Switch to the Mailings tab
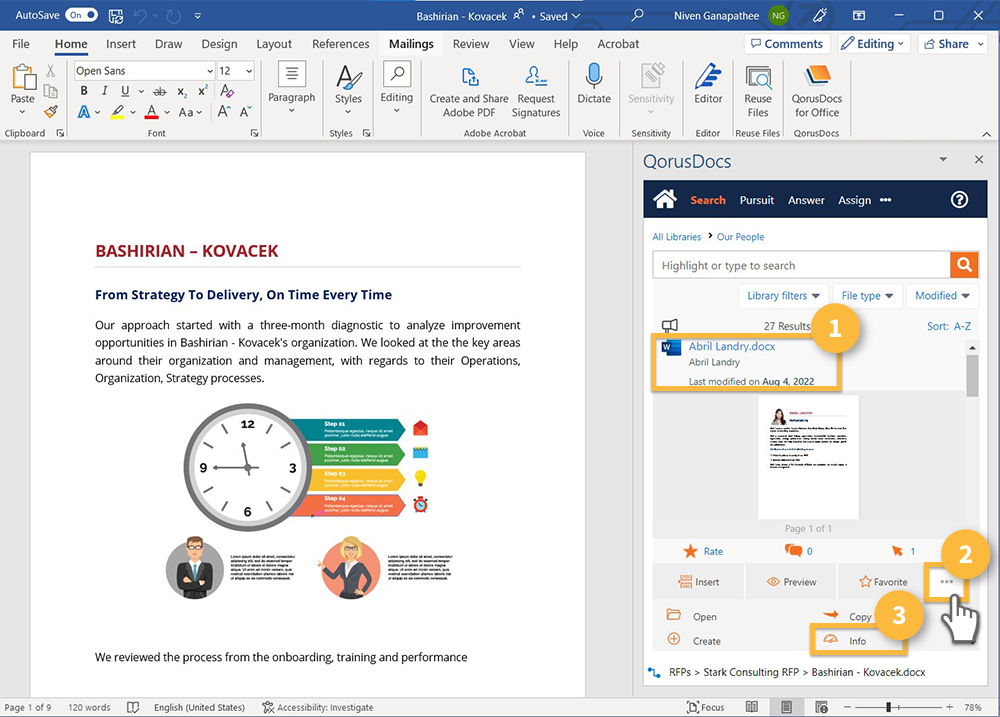This screenshot has height=717, width=1000. point(411,44)
